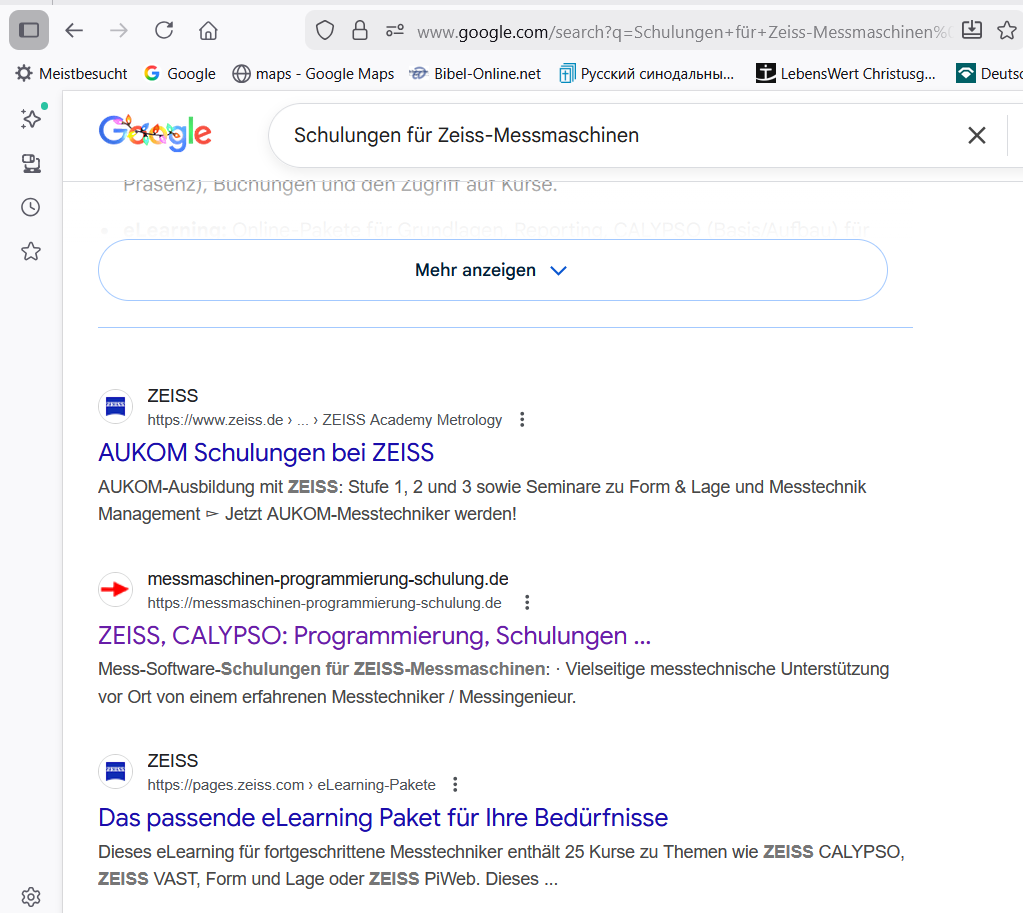Viewport: 1023px width, 913px height.
Task: Clear the Google search box with X
Action: click(x=977, y=135)
